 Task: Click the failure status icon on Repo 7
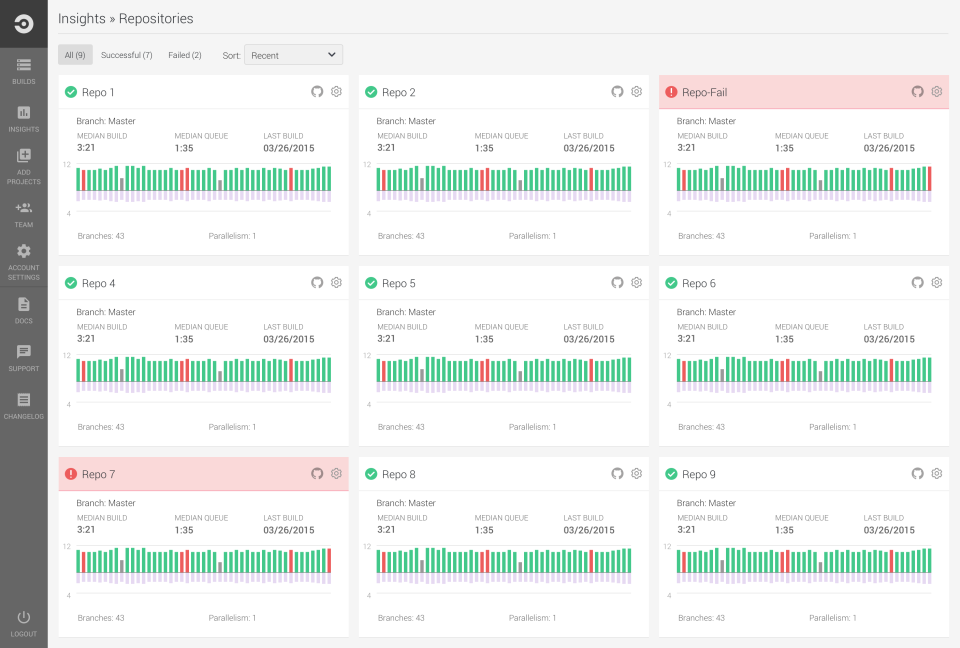(71, 474)
